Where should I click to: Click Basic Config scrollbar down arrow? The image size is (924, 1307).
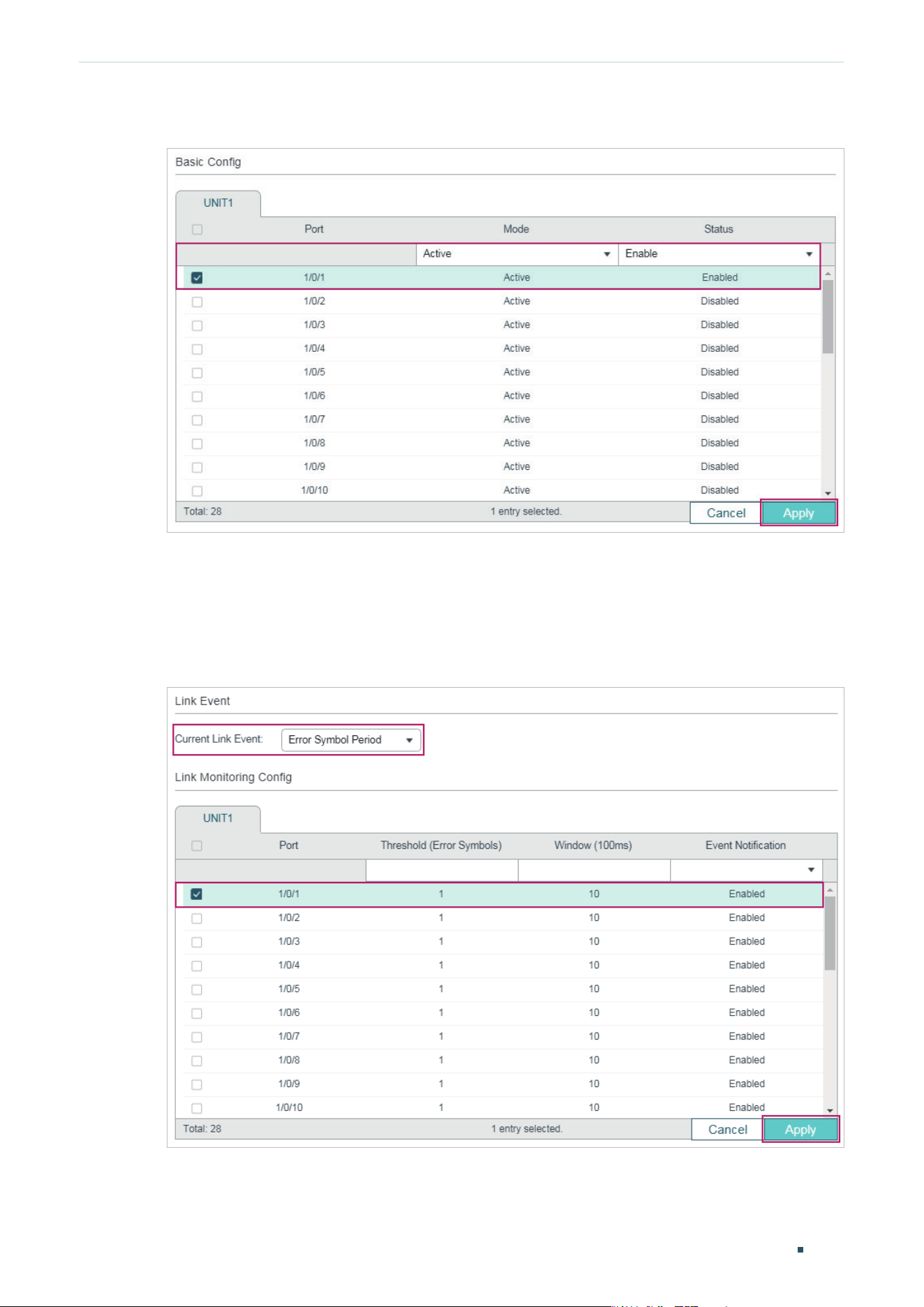[828, 494]
